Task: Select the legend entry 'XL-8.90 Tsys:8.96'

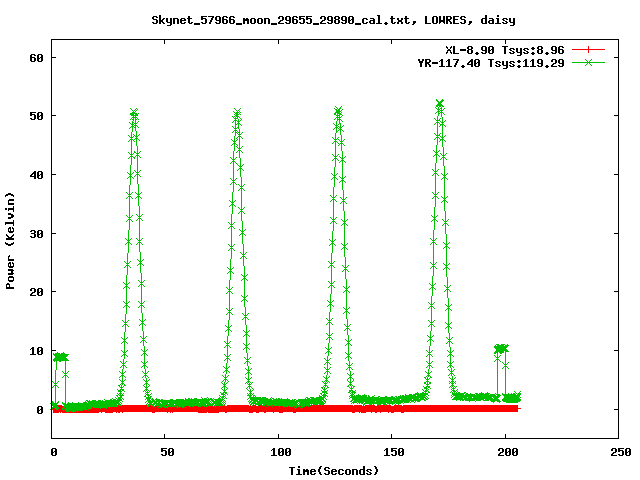Action: point(504,50)
